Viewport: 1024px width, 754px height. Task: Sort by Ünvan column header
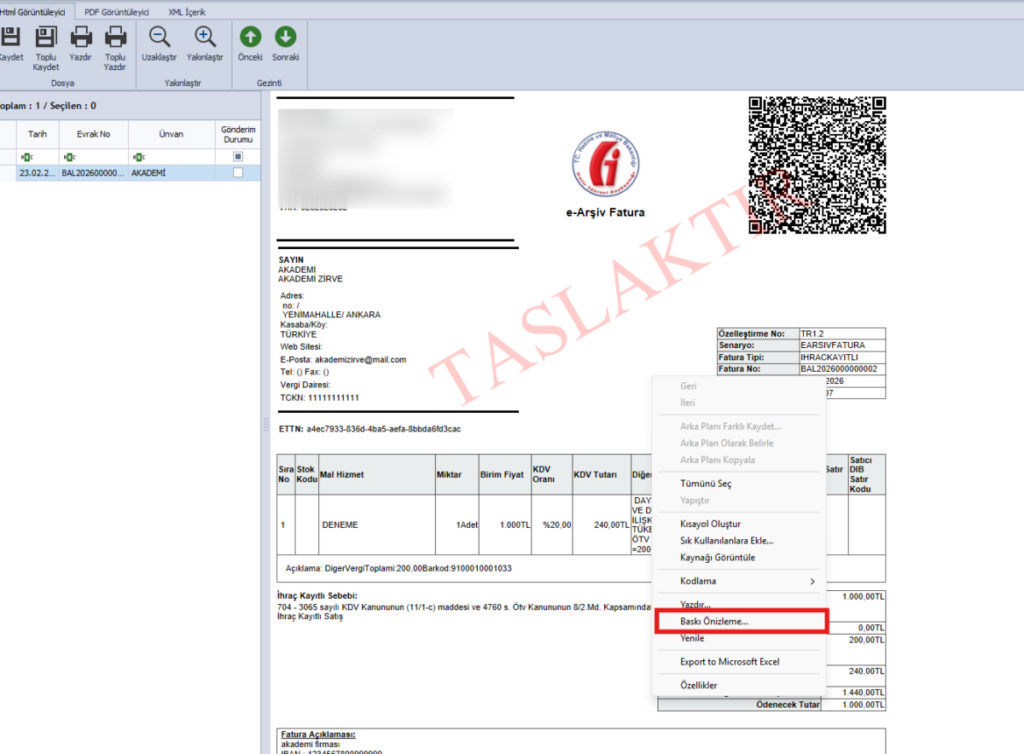click(171, 134)
